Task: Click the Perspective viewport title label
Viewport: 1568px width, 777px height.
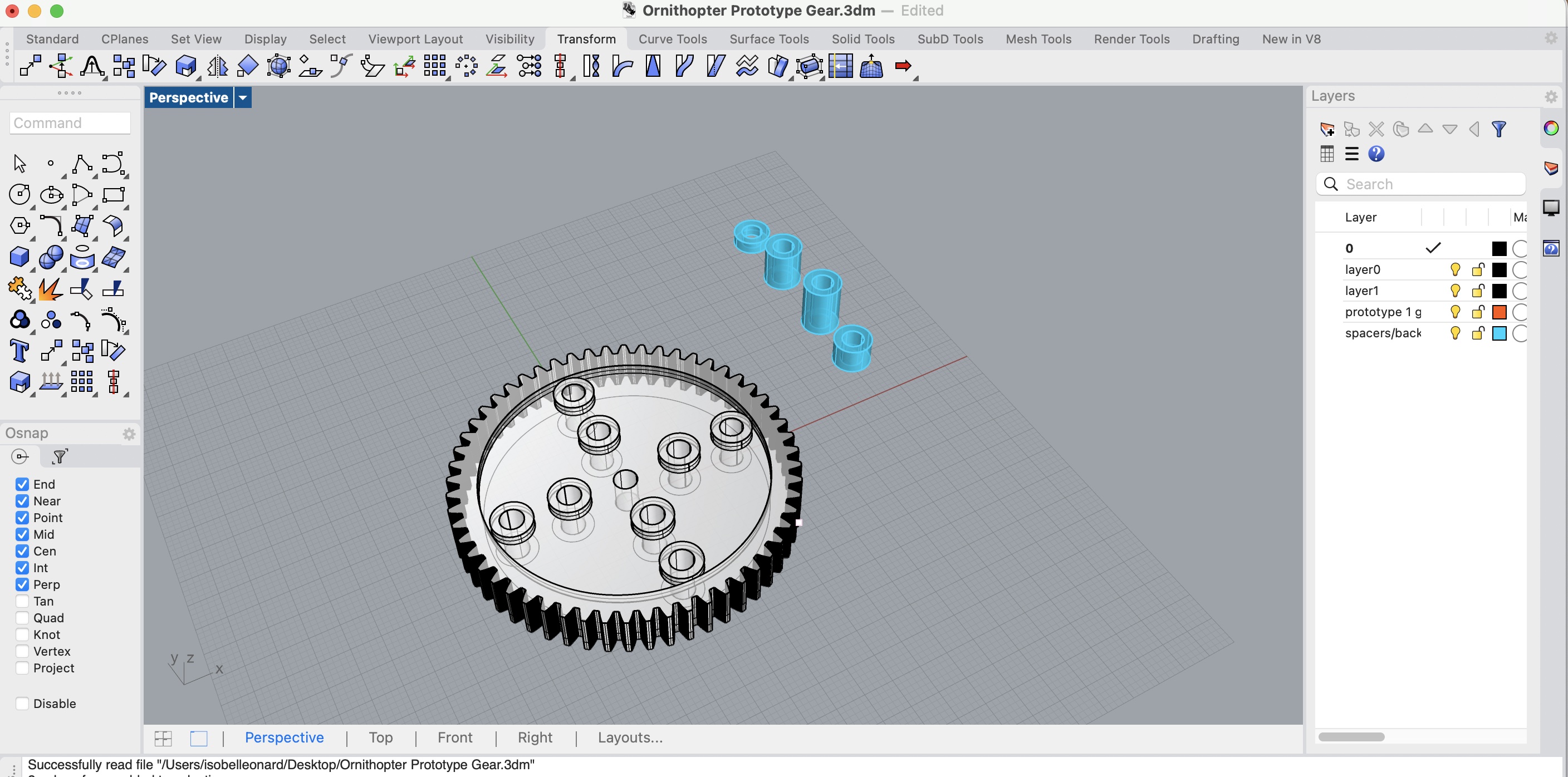Action: pyautogui.click(x=188, y=97)
